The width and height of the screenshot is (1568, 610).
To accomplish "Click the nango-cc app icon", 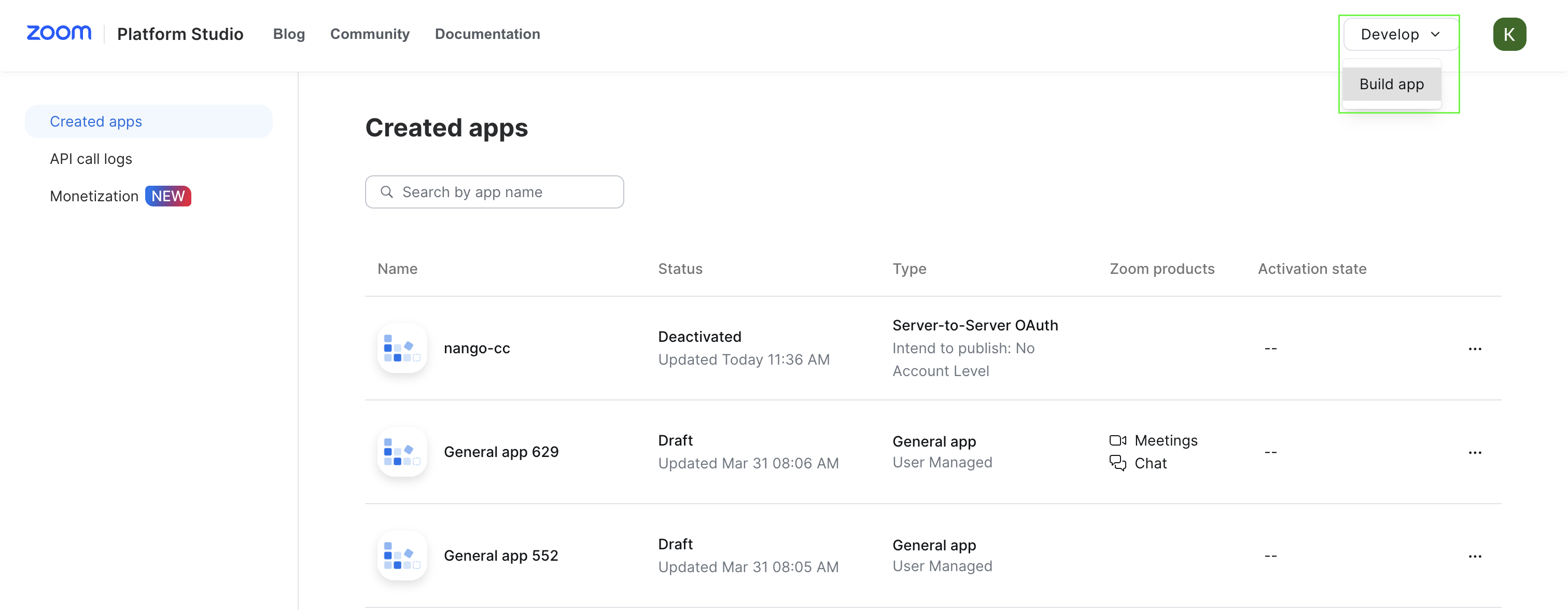I will (402, 348).
